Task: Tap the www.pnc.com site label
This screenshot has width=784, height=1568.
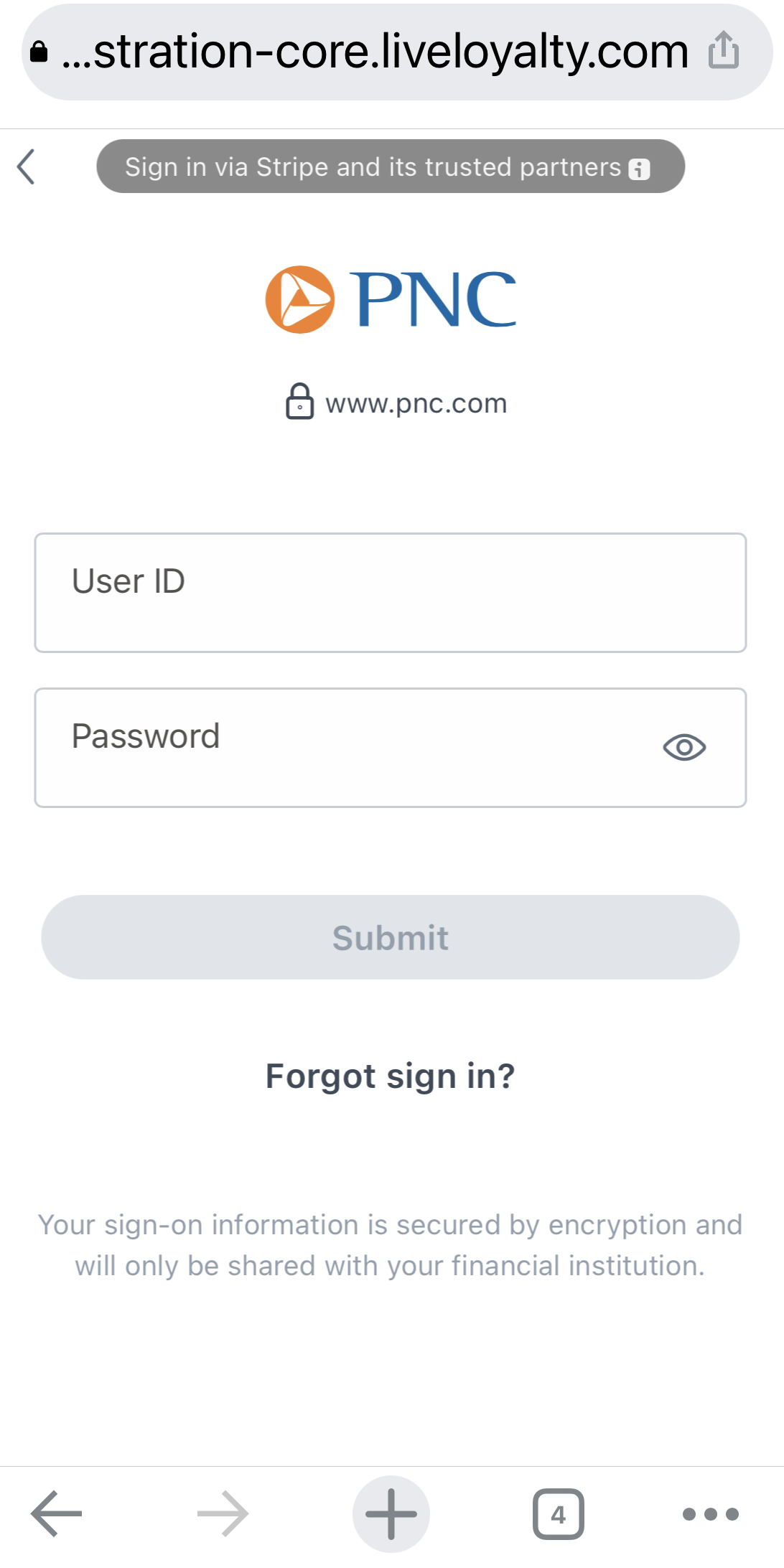Action: coord(416,403)
